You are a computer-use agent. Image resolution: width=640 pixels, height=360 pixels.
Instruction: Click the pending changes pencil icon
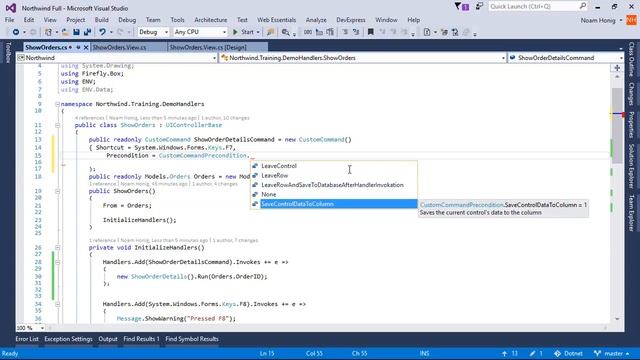click(x=532, y=353)
